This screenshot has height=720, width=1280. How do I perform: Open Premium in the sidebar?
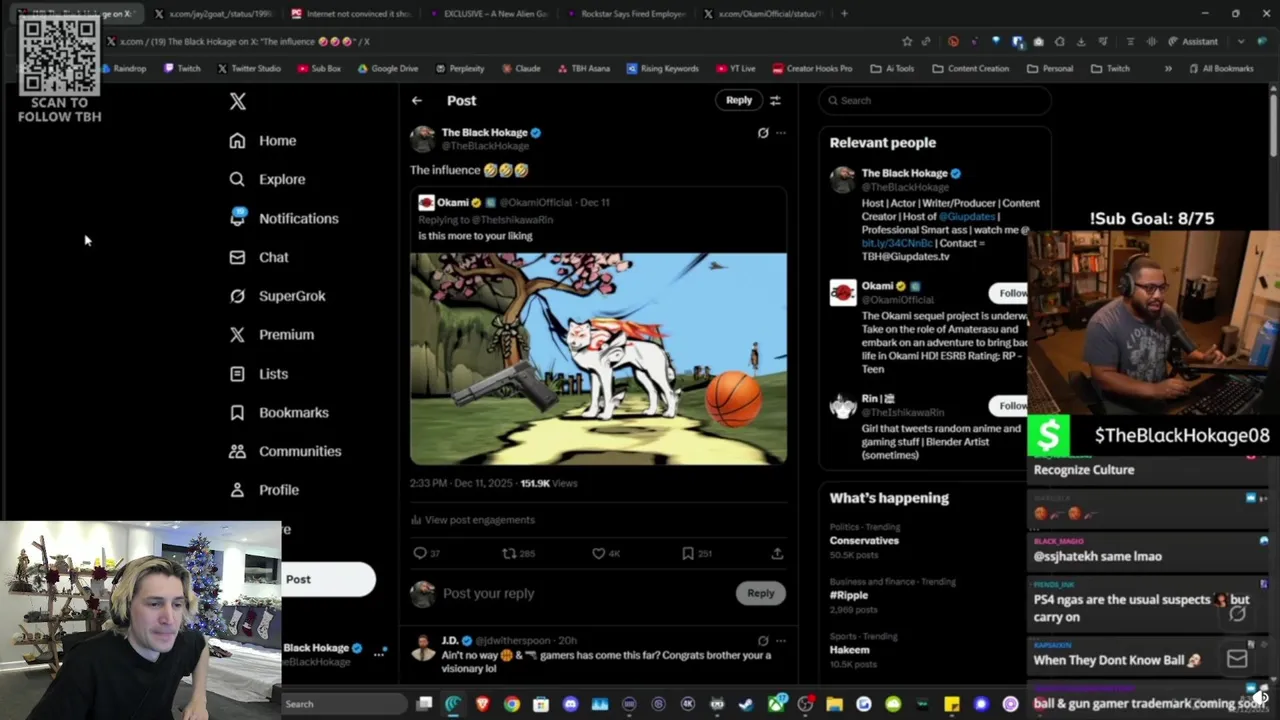click(271, 335)
